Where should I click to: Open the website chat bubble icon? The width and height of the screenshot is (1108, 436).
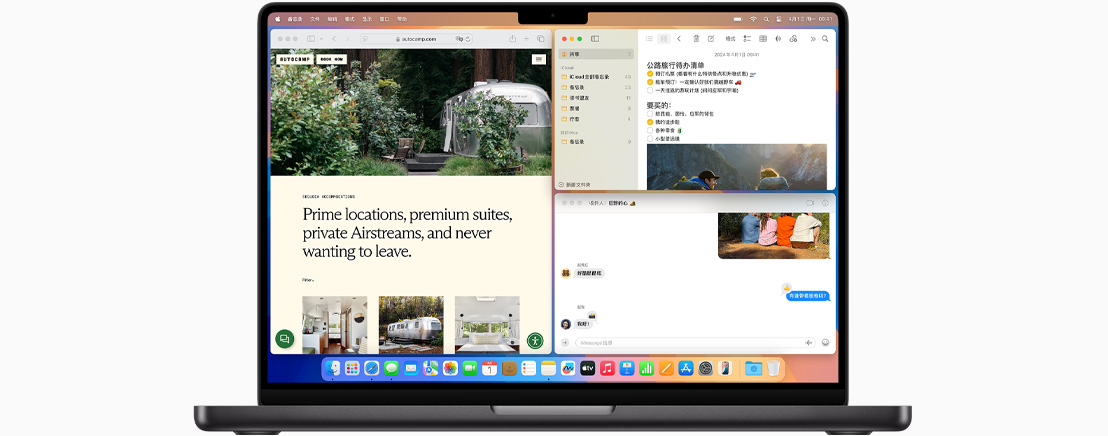(x=284, y=339)
